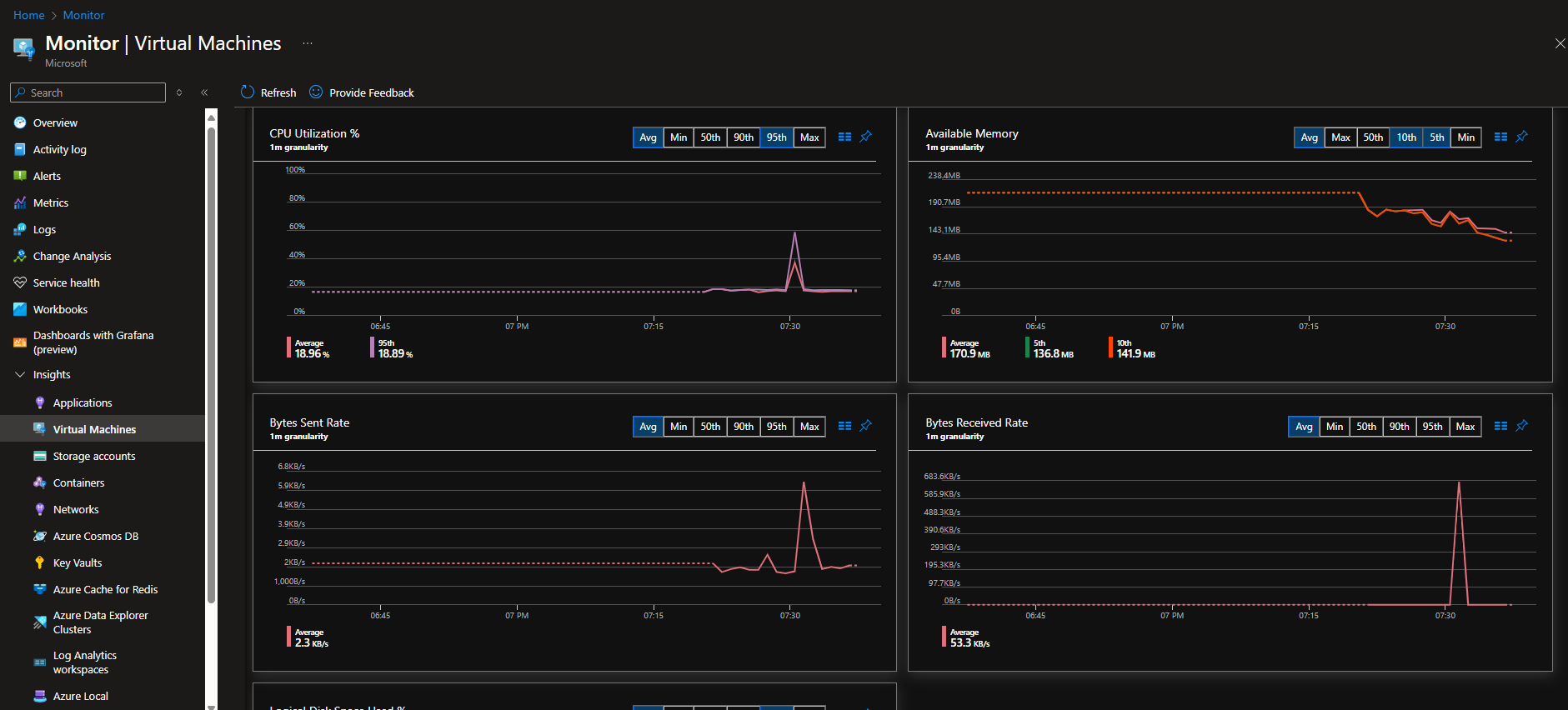Open the more options ellipsis beside title
Viewport: 1568px width, 710px height.
tap(308, 43)
